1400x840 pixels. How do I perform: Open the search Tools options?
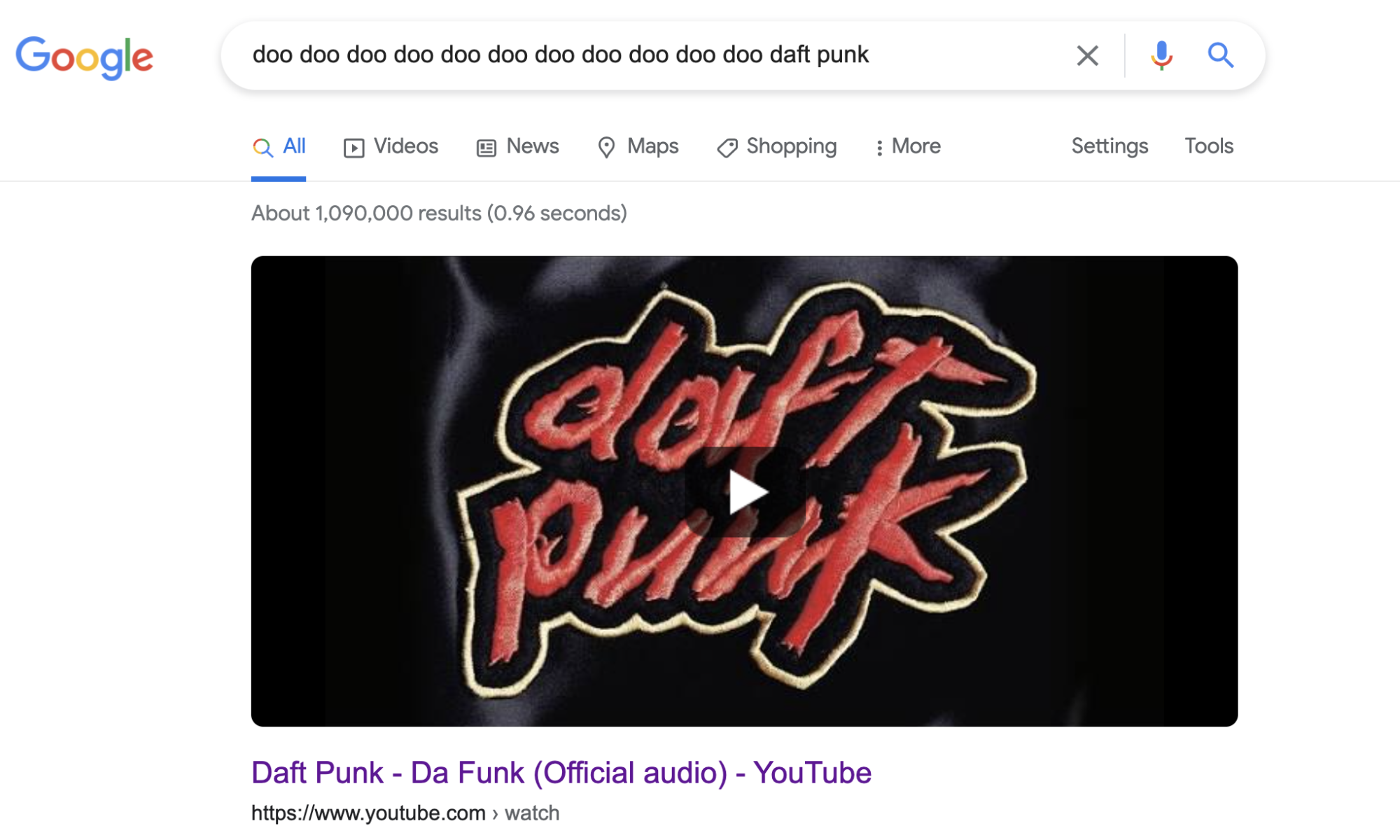click(1209, 146)
